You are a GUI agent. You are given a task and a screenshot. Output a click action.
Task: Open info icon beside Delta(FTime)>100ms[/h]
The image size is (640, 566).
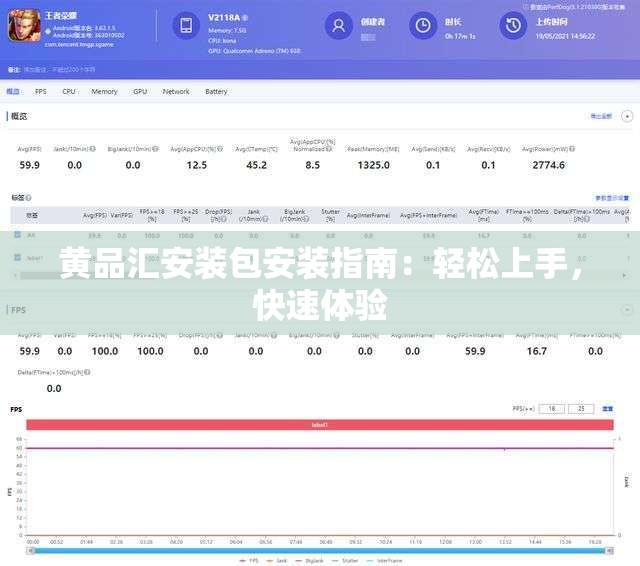pyautogui.click(x=87, y=372)
